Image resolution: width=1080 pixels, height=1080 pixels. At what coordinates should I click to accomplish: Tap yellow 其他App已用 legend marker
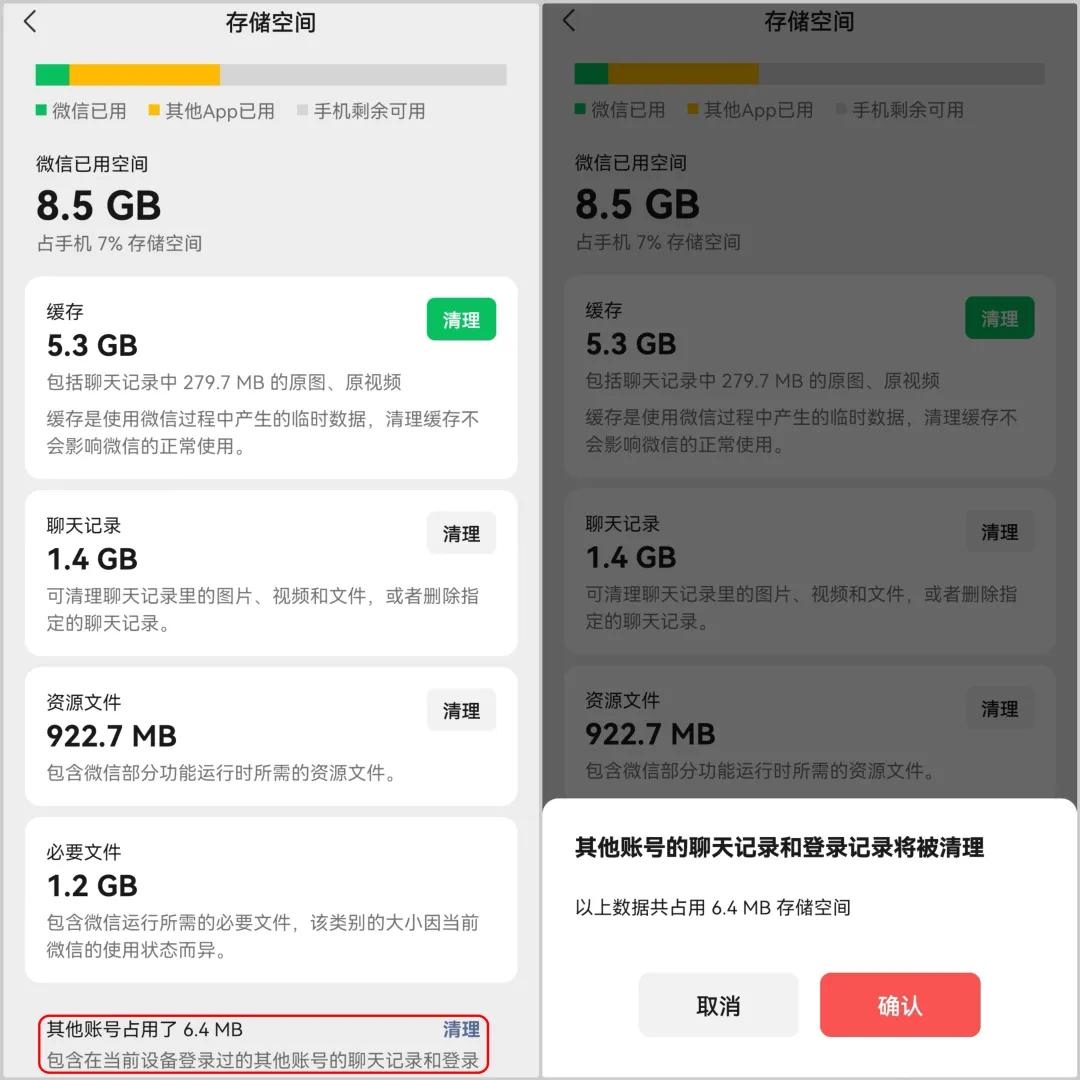pos(154,110)
